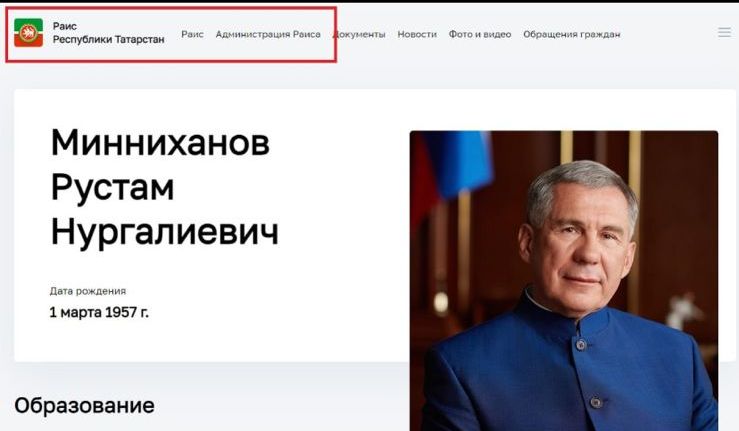Click the Минниханов surname heading
The width and height of the screenshot is (739, 431).
[x=160, y=142]
